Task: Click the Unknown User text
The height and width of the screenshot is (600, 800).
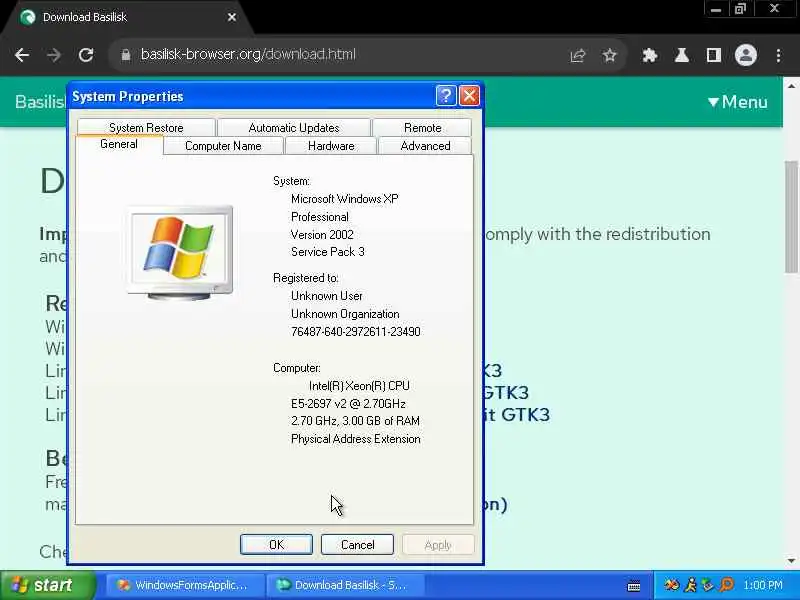Action: click(x=327, y=296)
